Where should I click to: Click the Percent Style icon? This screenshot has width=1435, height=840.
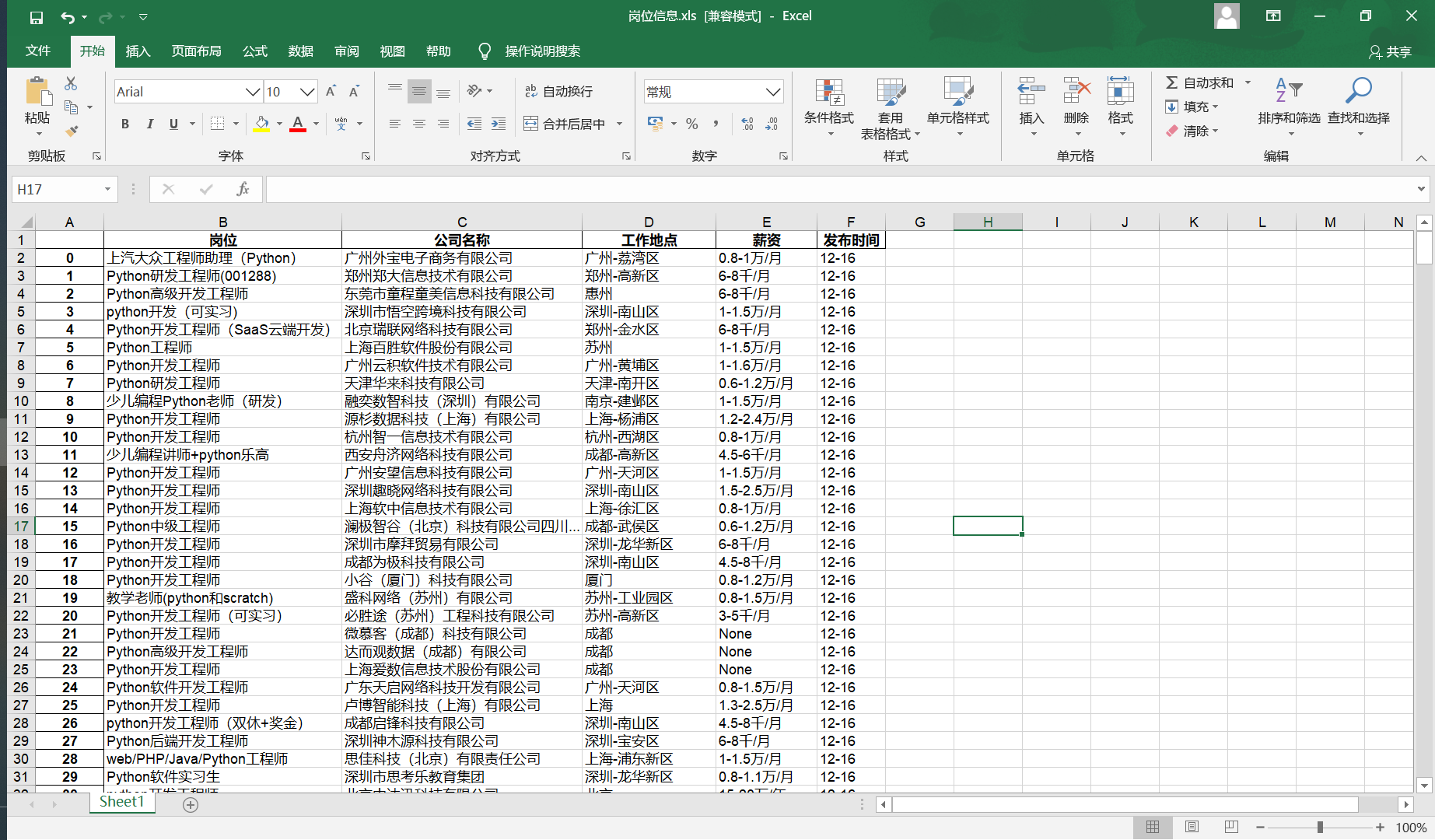coord(692,124)
